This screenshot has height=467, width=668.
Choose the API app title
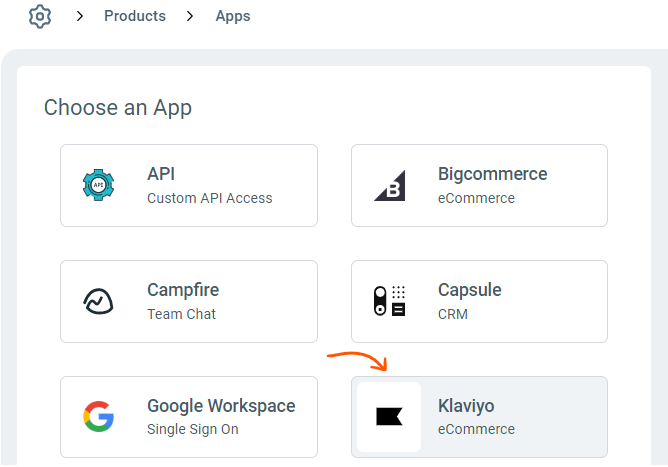pos(161,174)
